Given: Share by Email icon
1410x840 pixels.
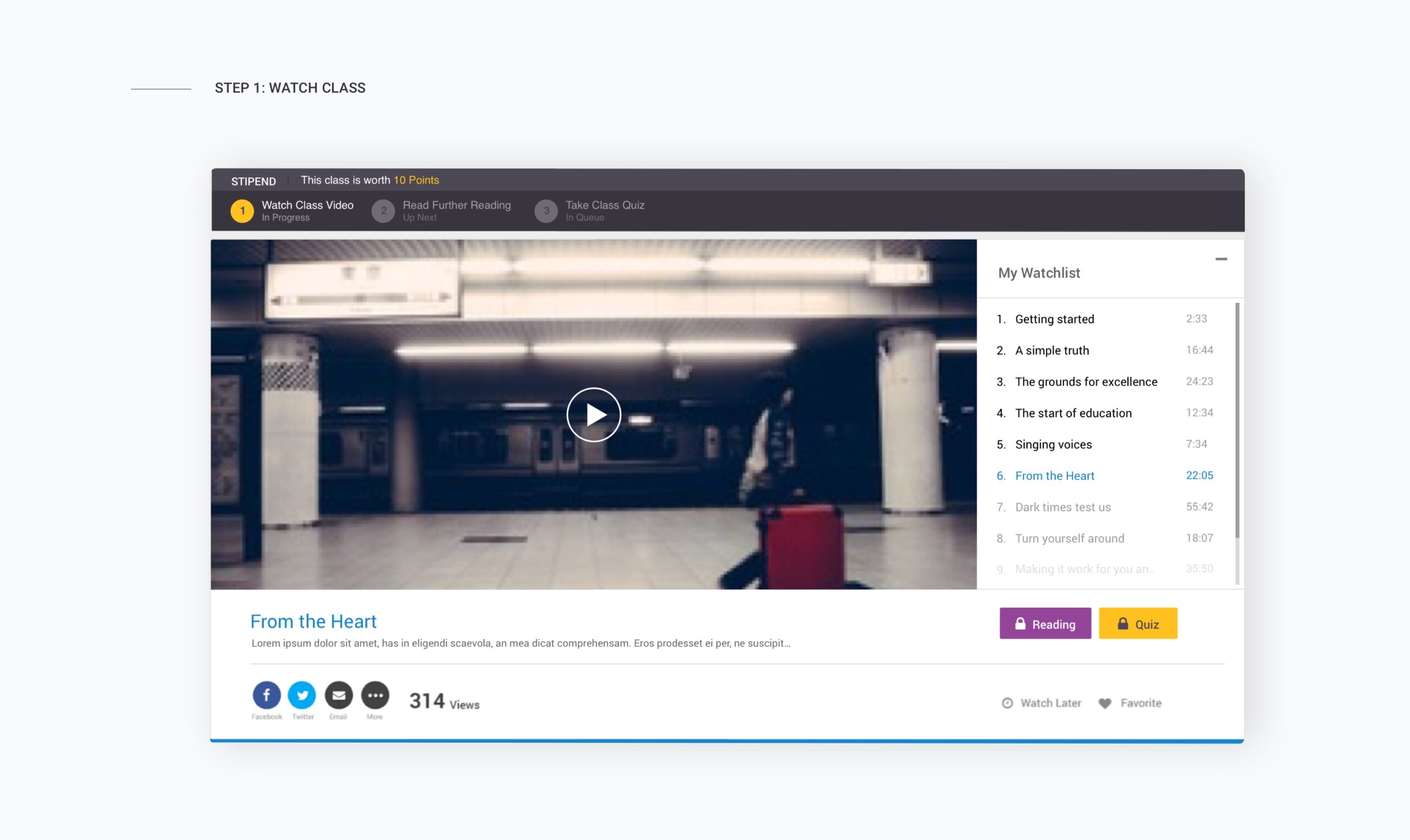Looking at the screenshot, I should pos(339,695).
